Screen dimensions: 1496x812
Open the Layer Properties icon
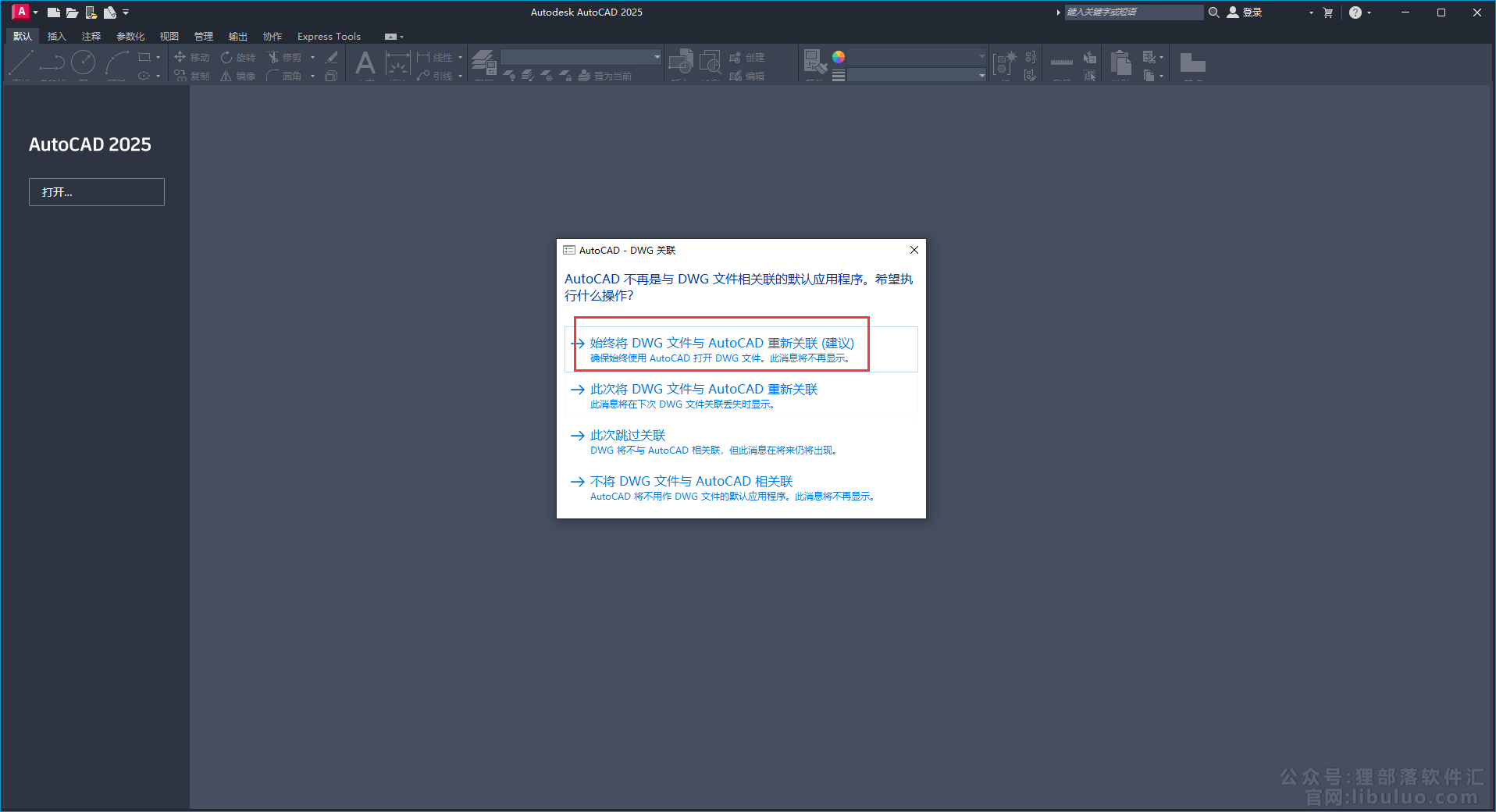pyautogui.click(x=484, y=62)
